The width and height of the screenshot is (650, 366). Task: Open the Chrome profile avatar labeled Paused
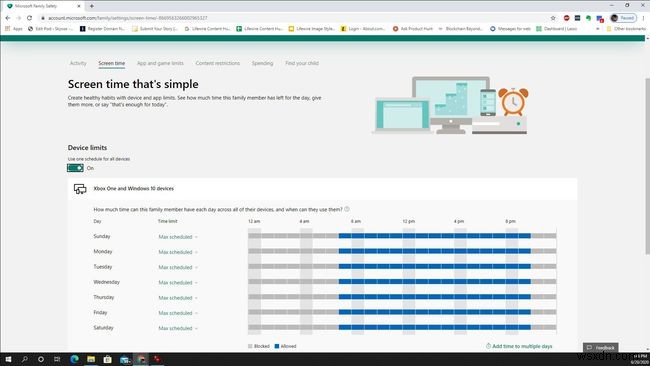(623, 18)
